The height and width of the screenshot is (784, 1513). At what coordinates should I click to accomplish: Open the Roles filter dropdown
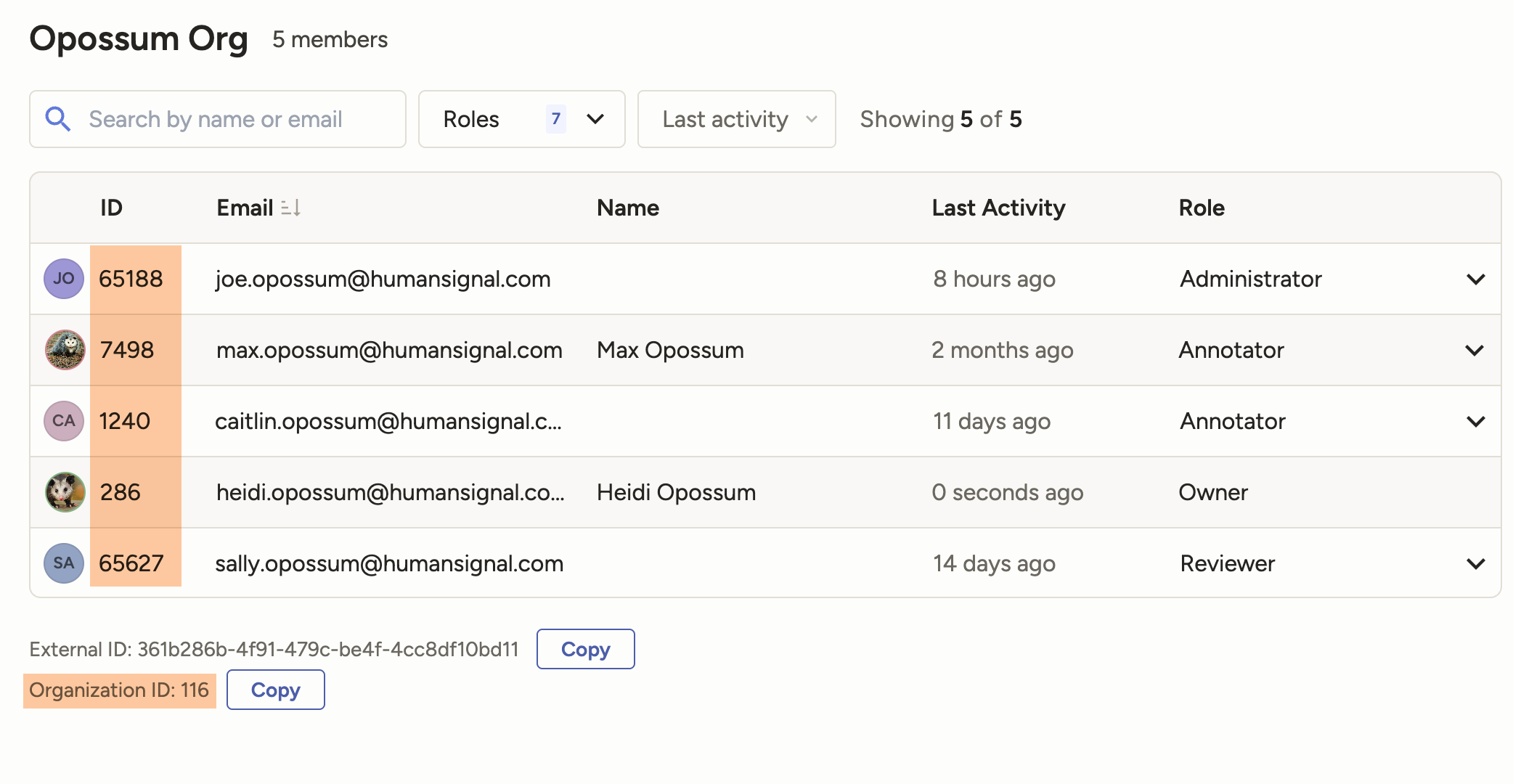(595, 119)
